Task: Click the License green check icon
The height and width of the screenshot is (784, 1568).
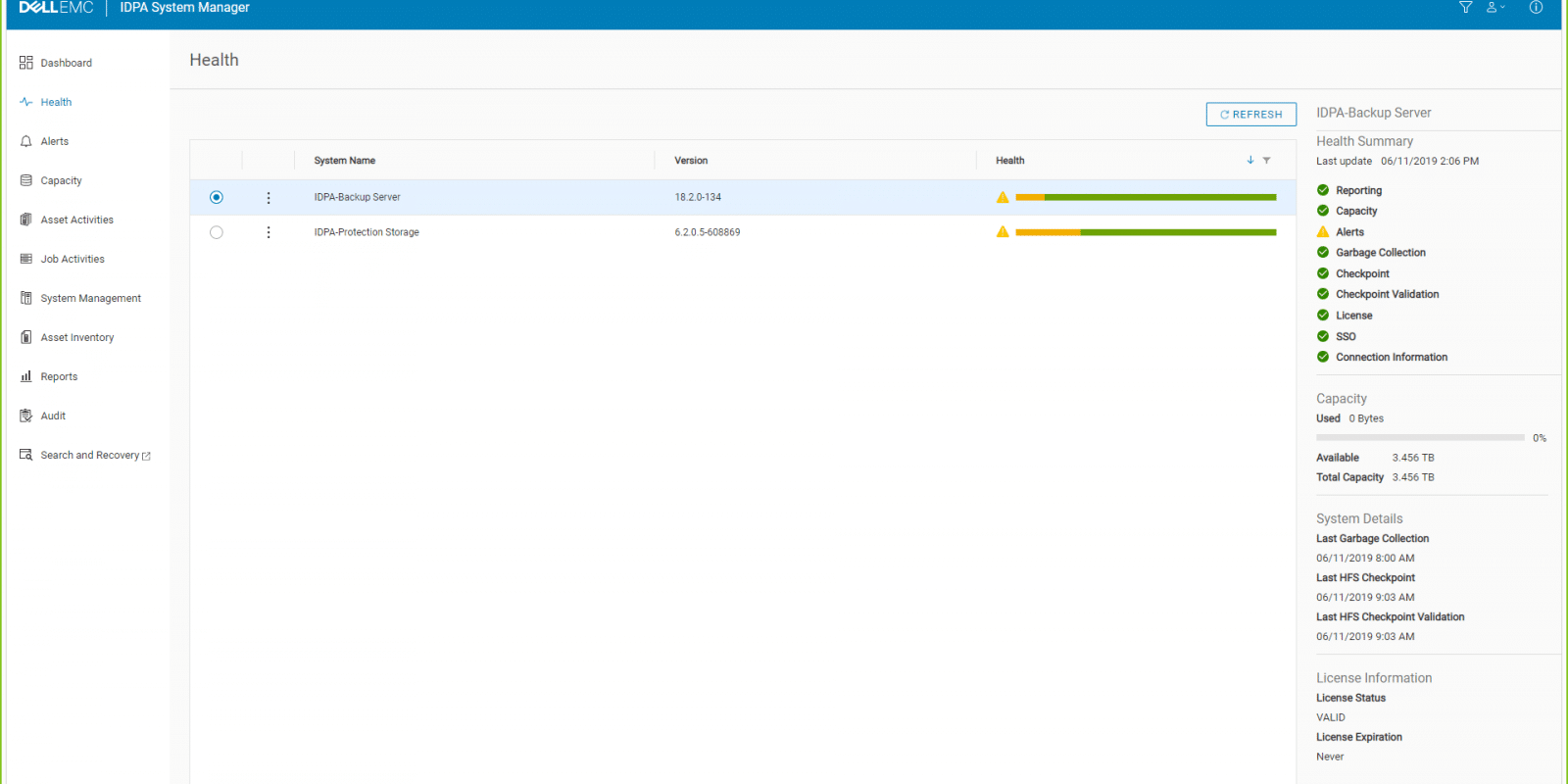Action: point(1322,316)
